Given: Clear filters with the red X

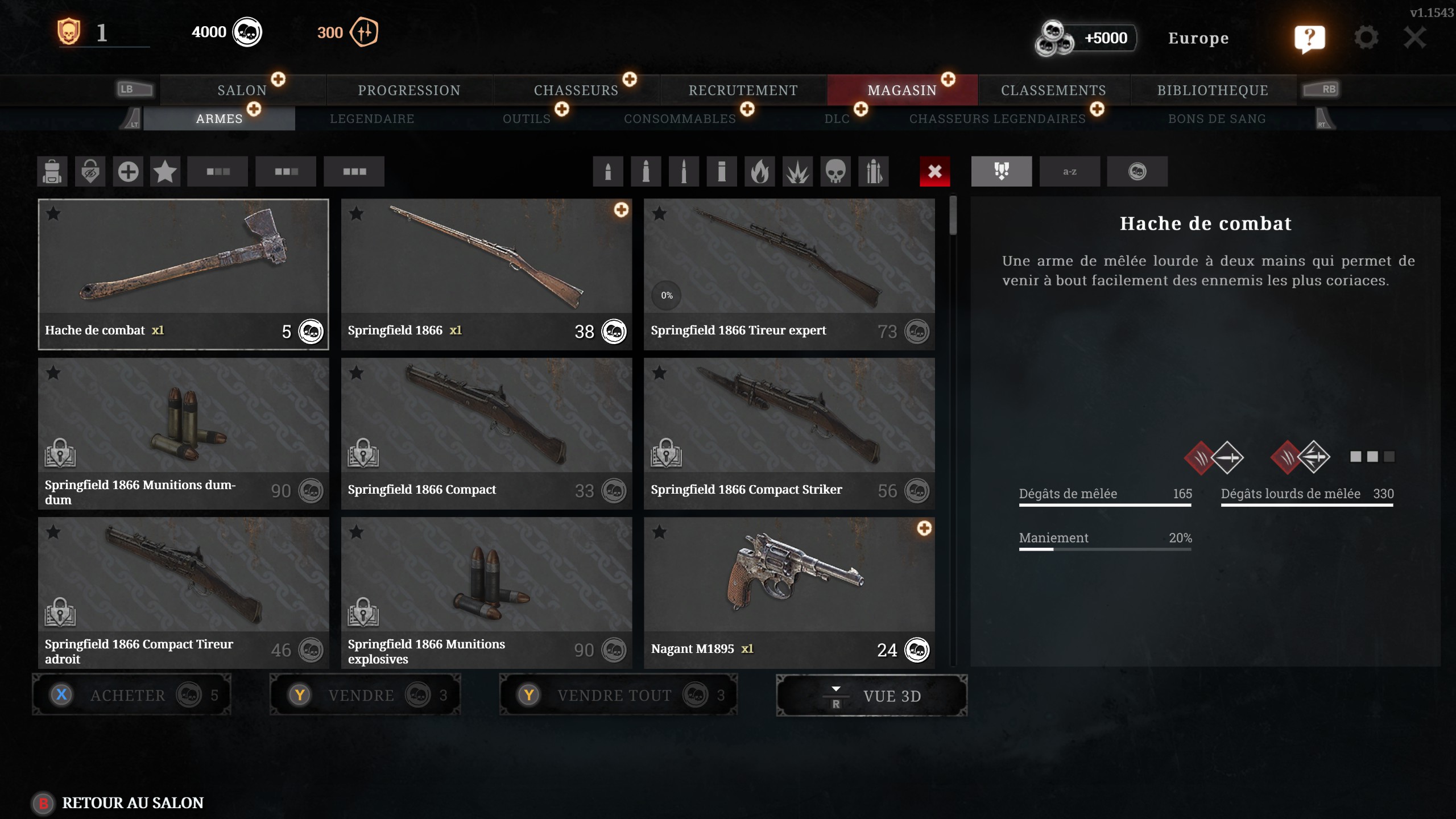Looking at the screenshot, I should pyautogui.click(x=935, y=171).
